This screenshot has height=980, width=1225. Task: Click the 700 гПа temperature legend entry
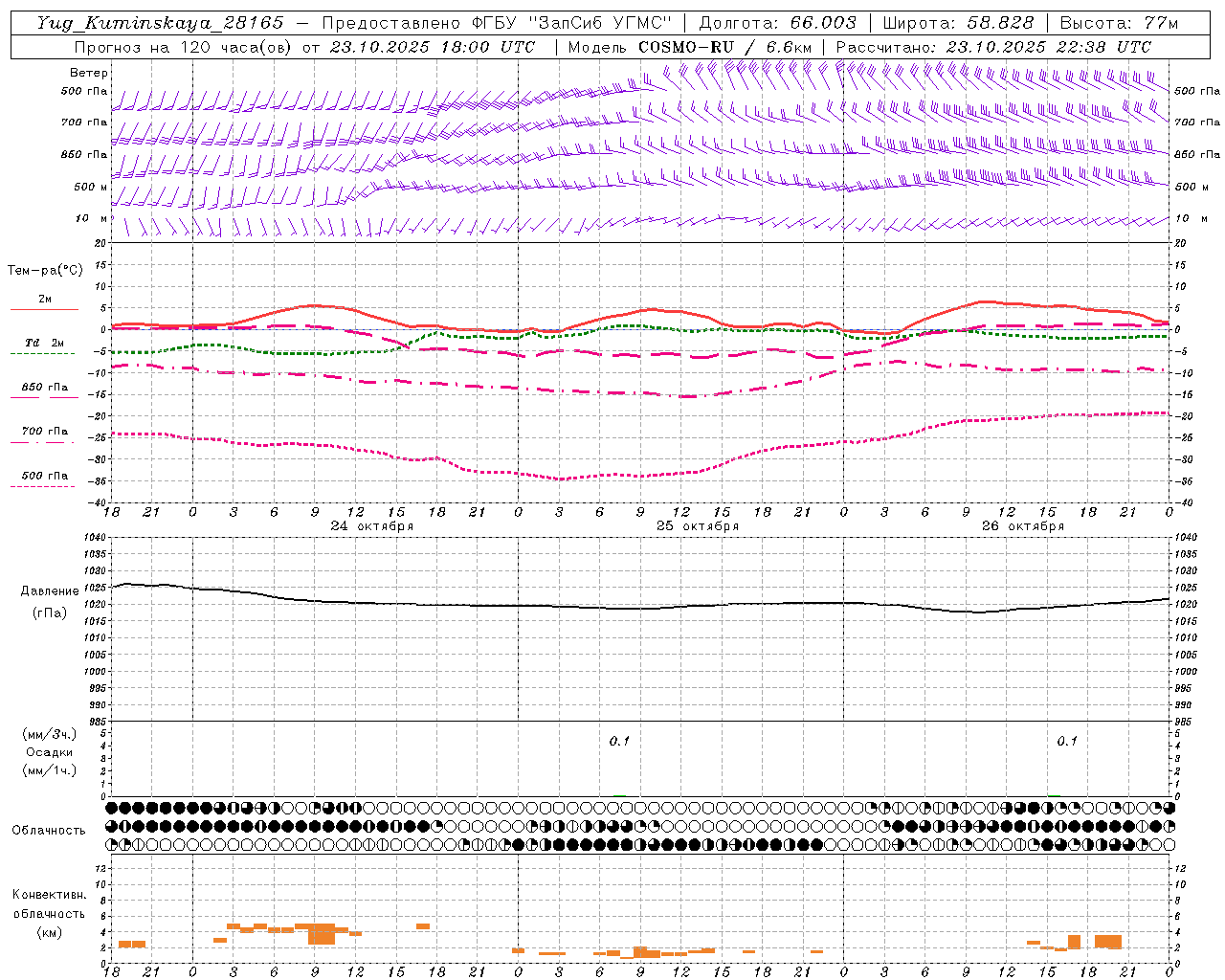pos(44,432)
